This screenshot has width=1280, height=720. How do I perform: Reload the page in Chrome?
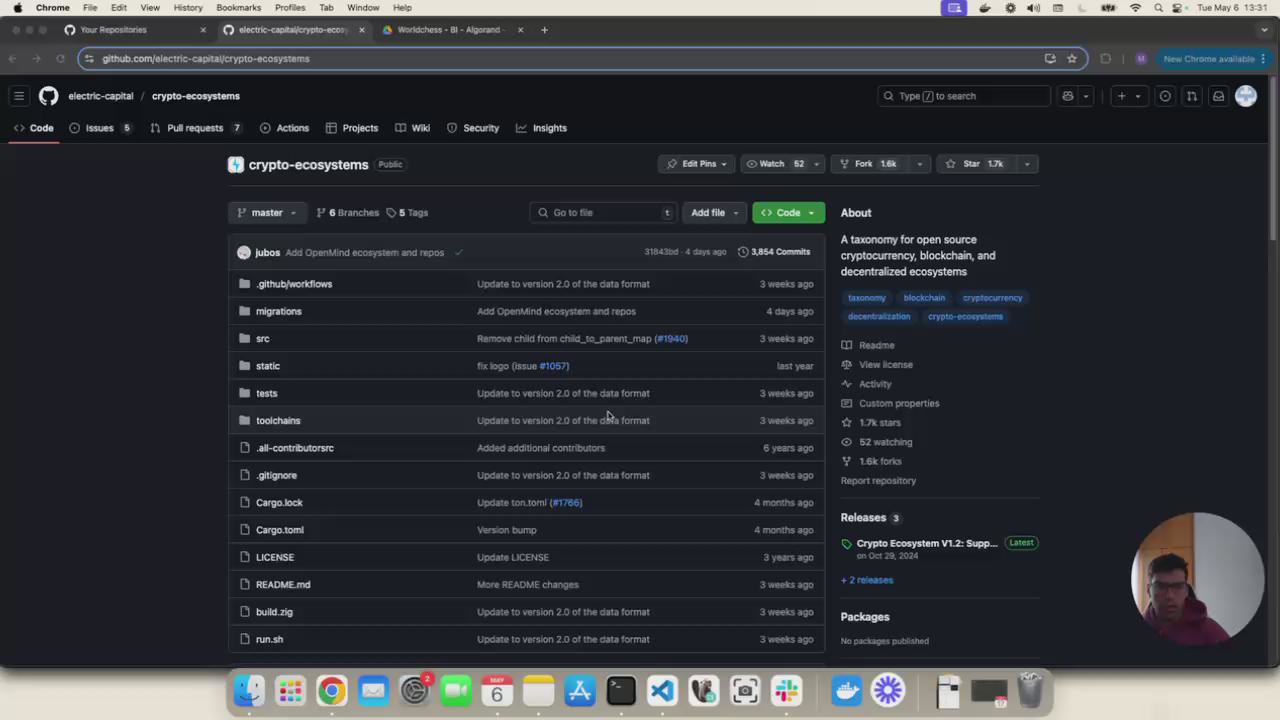(x=60, y=59)
